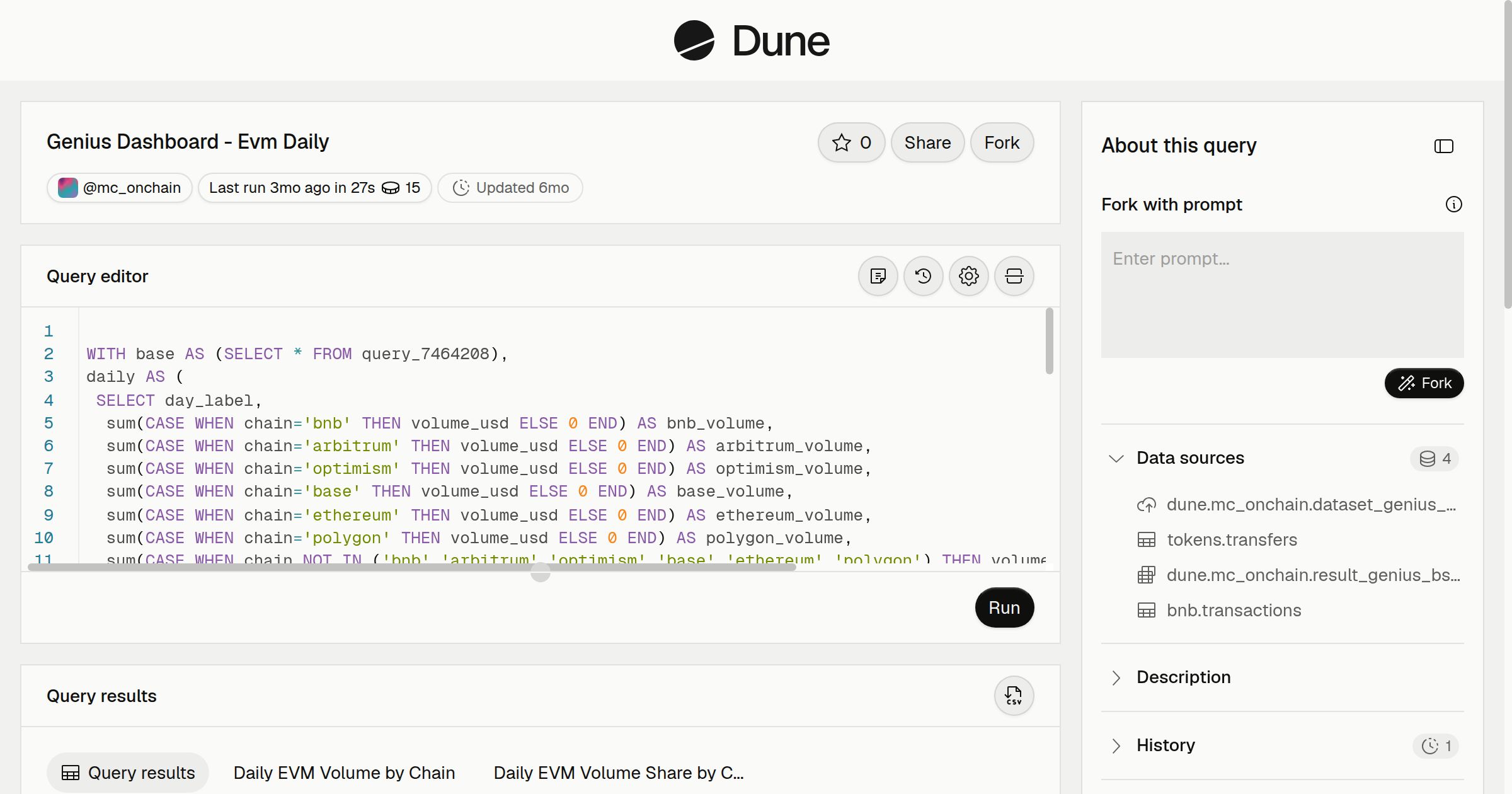Star the Genius Dashboard query

point(851,142)
